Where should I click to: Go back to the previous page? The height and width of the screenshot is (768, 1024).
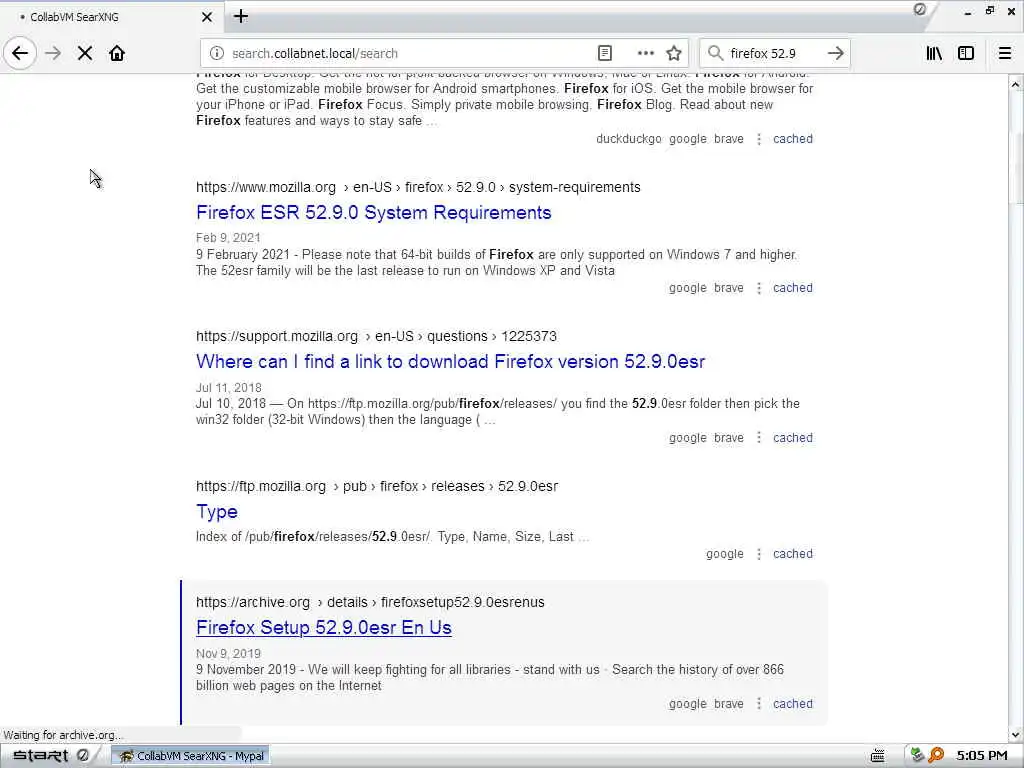coord(20,53)
